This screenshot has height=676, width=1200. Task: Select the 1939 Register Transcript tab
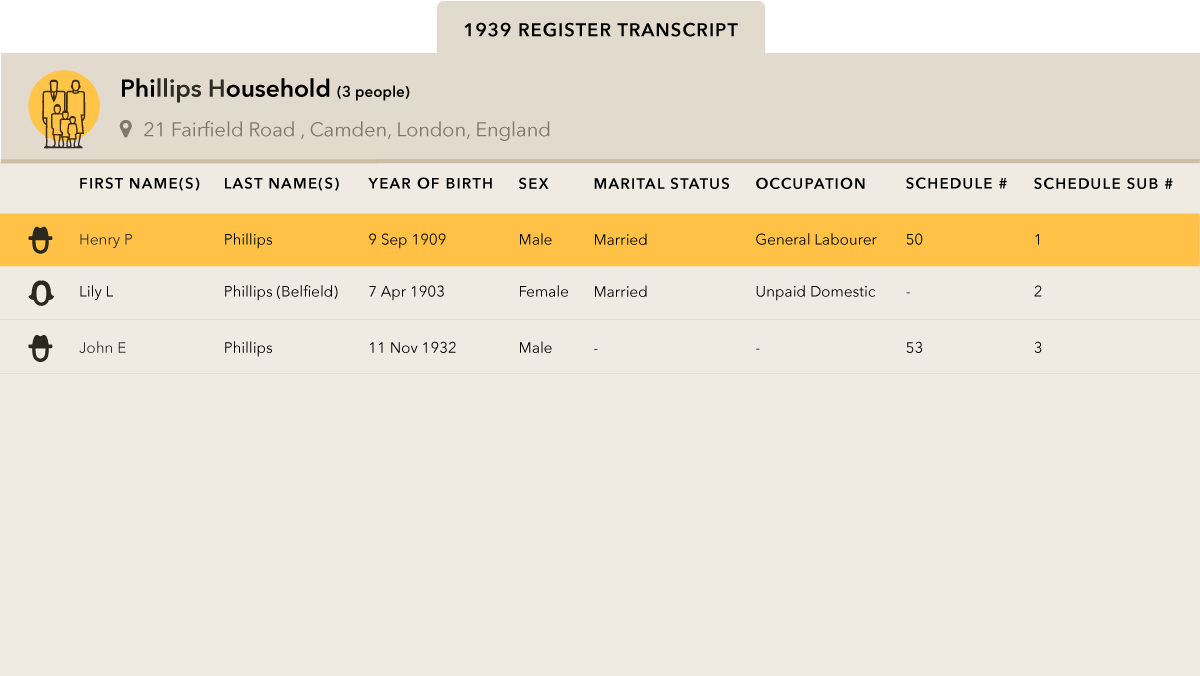point(600,30)
